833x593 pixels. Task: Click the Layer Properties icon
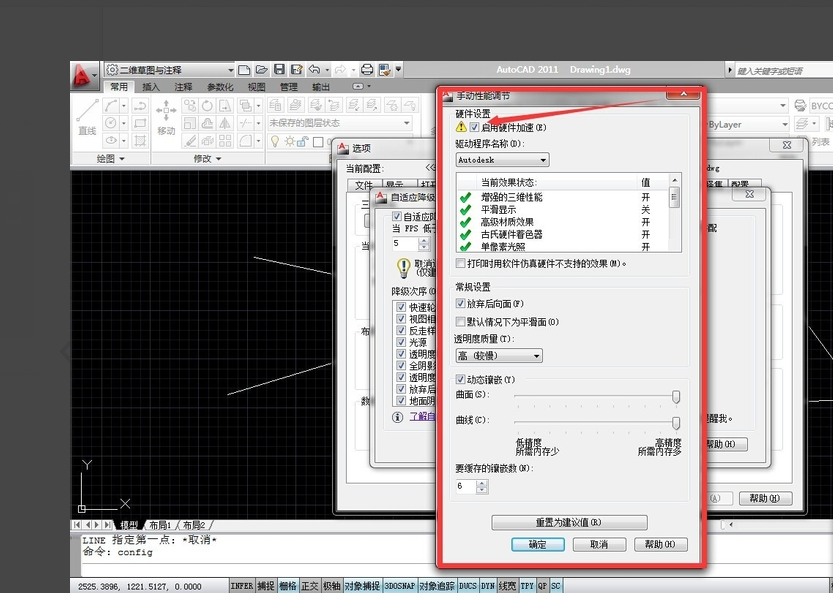pyautogui.click(x=275, y=105)
